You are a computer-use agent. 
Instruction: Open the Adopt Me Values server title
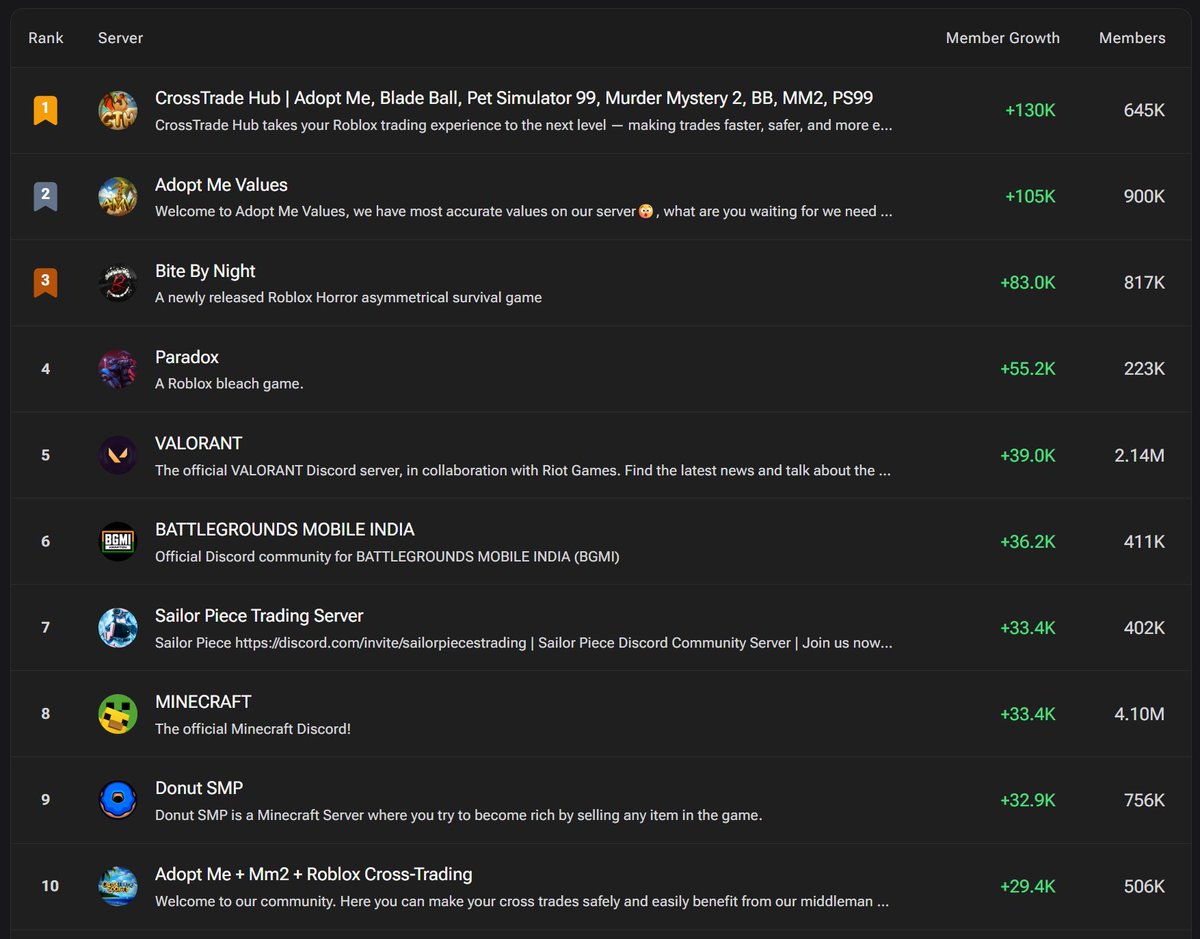221,185
